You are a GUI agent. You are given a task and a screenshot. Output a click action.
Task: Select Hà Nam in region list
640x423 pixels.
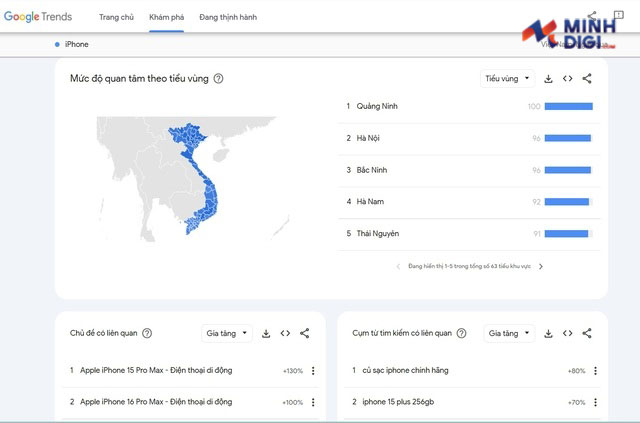pyautogui.click(x=370, y=202)
